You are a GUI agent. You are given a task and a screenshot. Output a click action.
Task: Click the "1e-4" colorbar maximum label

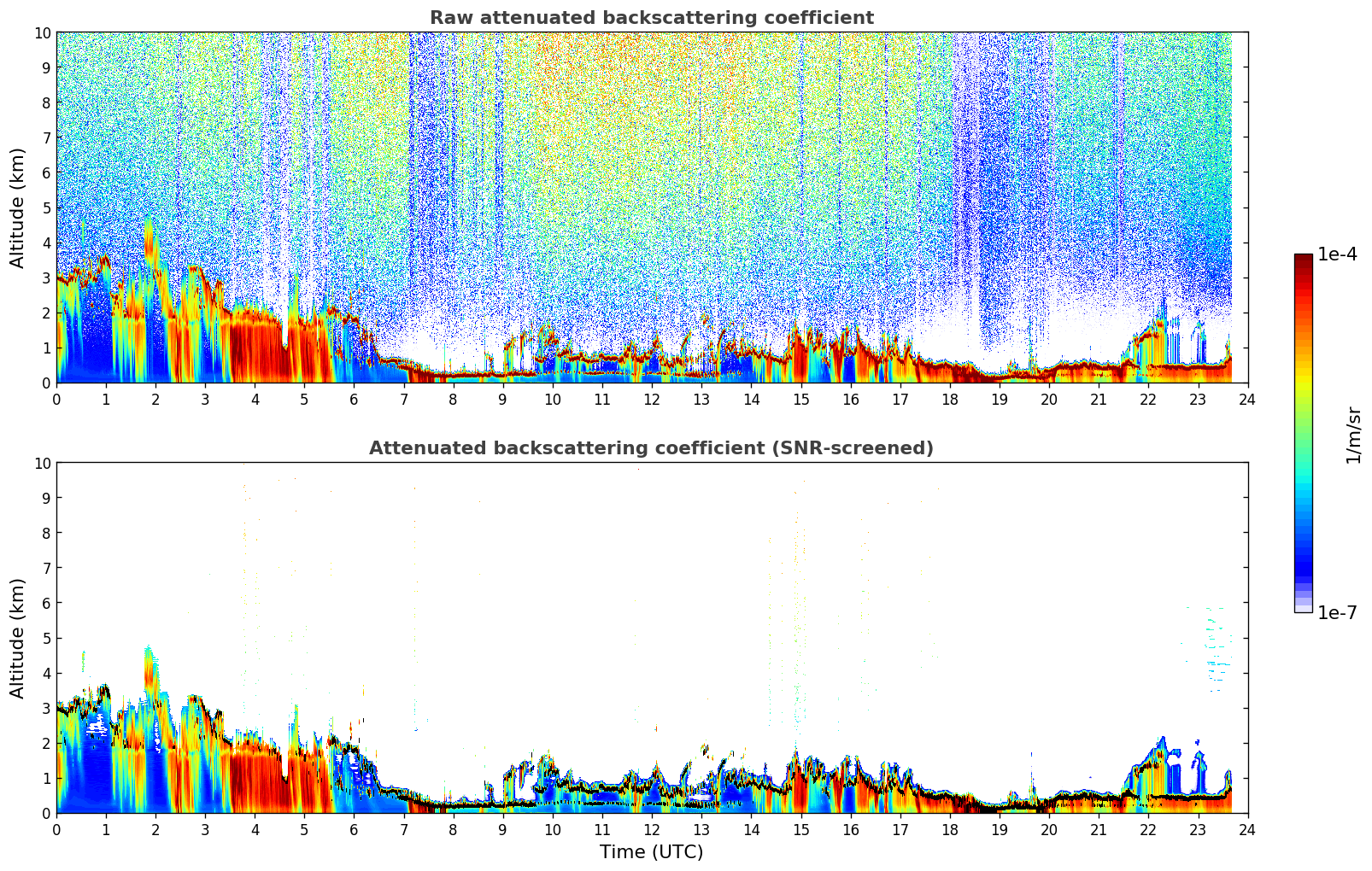[x=1337, y=254]
